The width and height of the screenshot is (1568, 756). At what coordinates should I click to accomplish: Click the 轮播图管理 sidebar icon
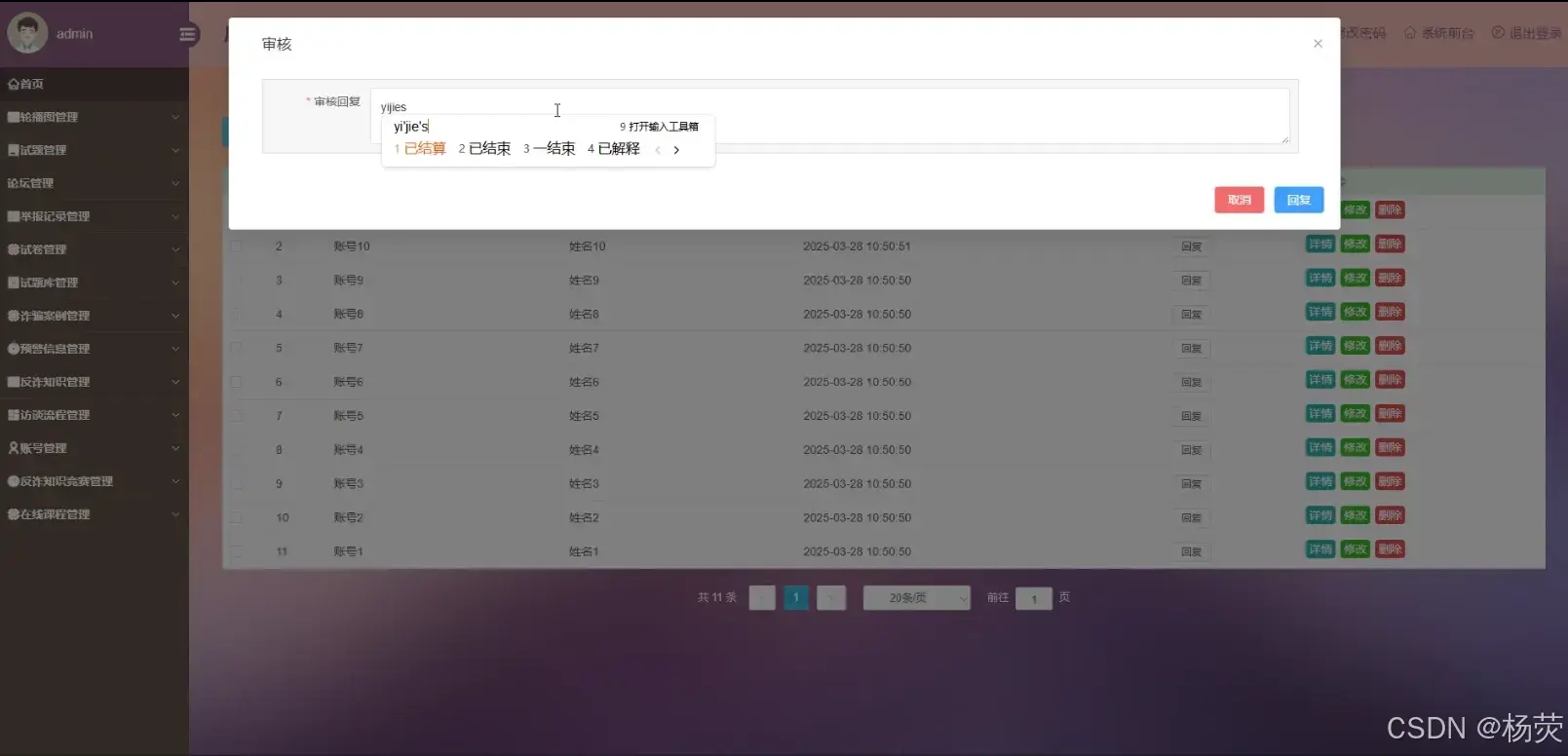coord(14,117)
